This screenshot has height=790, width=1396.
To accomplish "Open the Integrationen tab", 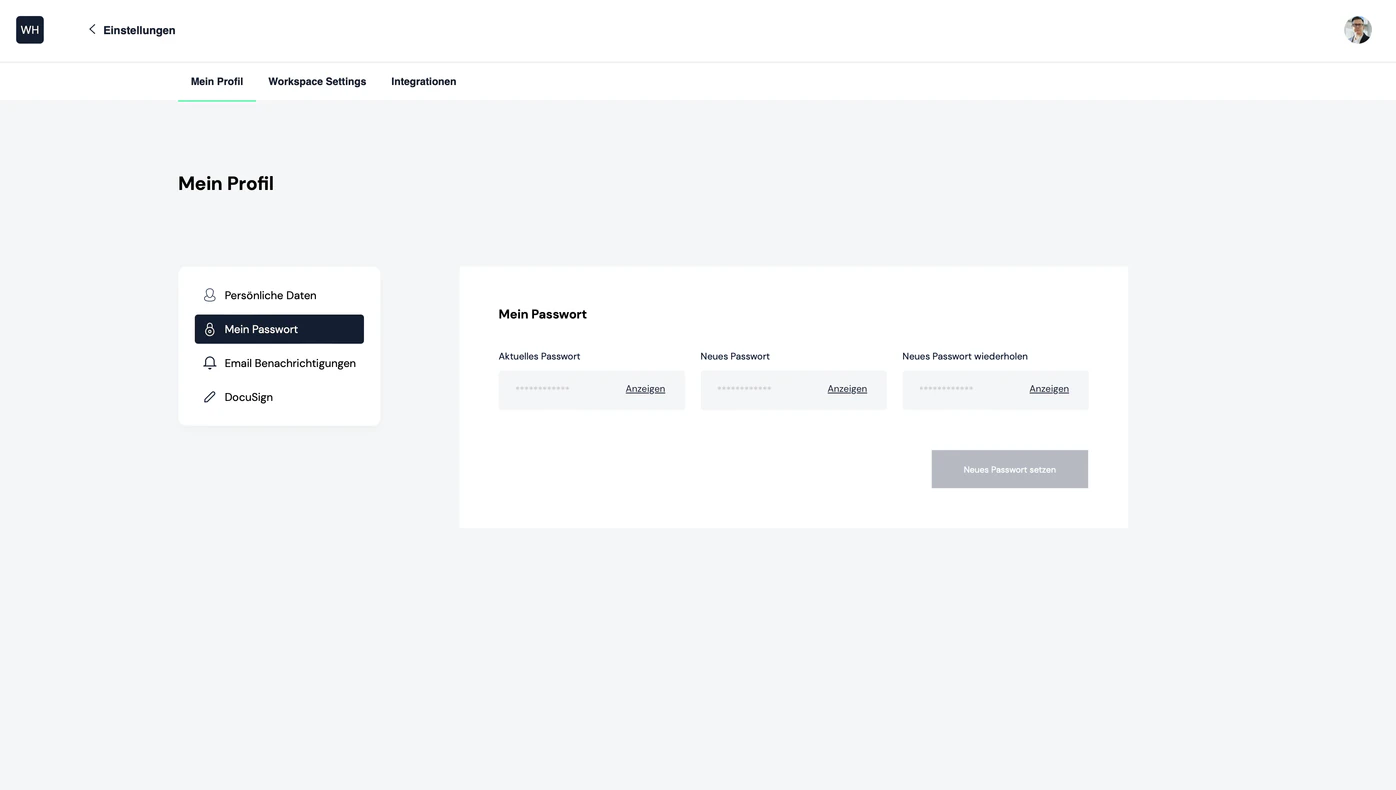I will [x=424, y=81].
